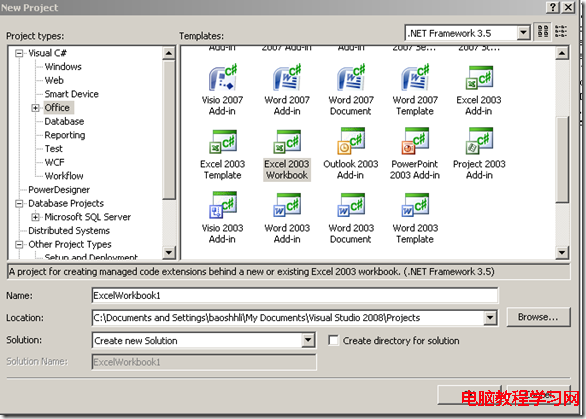
Task: Choose the Word 2003 Template icon
Action: [415, 205]
